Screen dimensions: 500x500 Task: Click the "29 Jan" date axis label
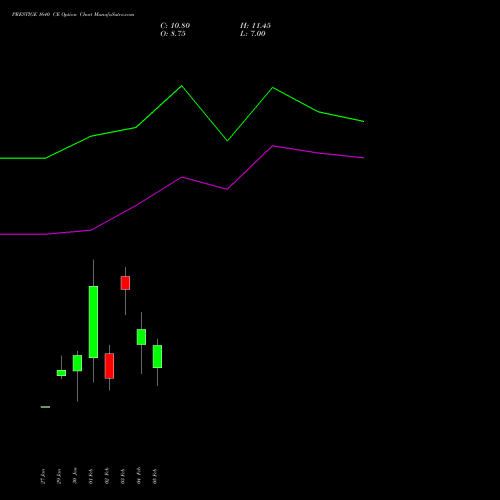(x=59, y=476)
